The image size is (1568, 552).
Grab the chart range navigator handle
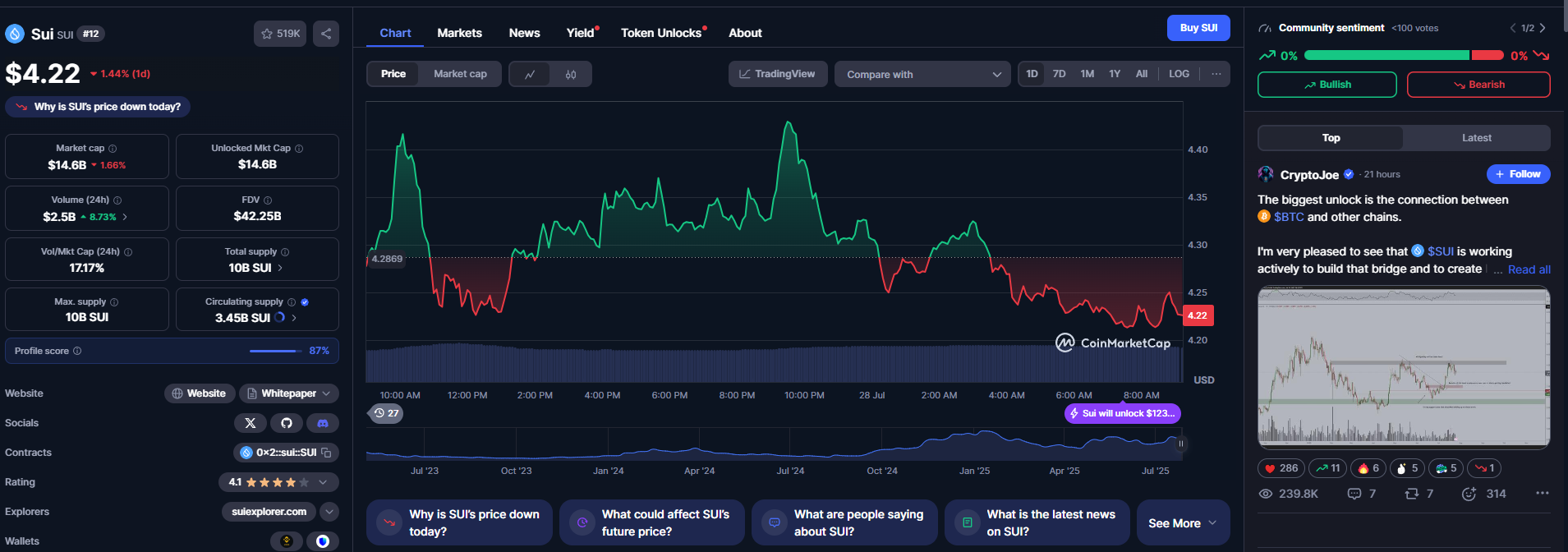(1181, 444)
